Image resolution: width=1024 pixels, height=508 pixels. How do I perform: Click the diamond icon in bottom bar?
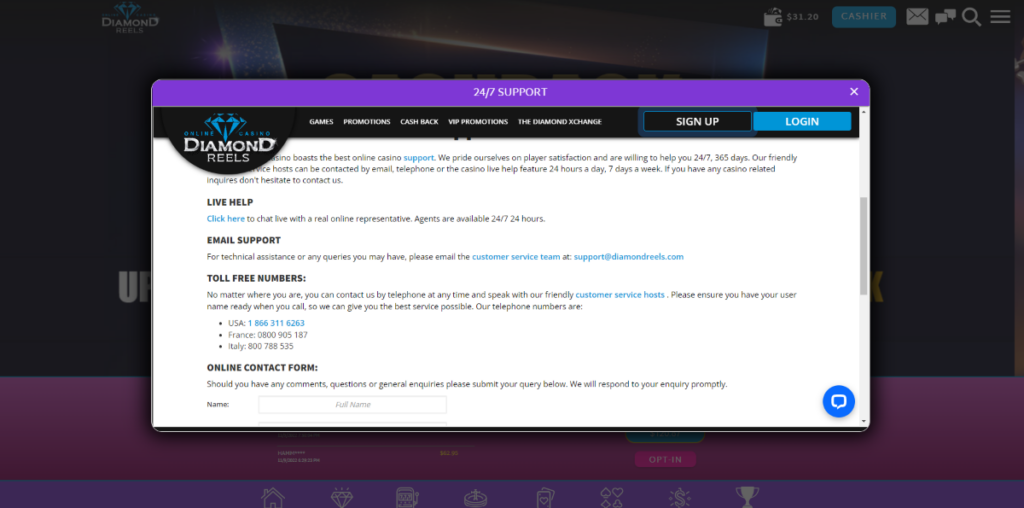[x=342, y=498]
